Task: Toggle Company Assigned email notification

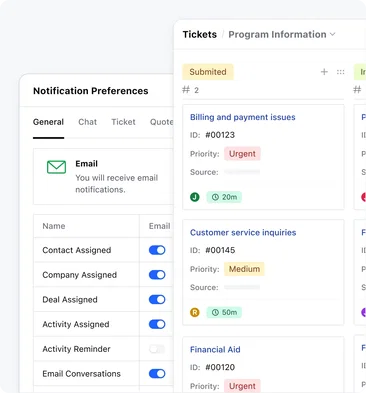Action: (157, 275)
